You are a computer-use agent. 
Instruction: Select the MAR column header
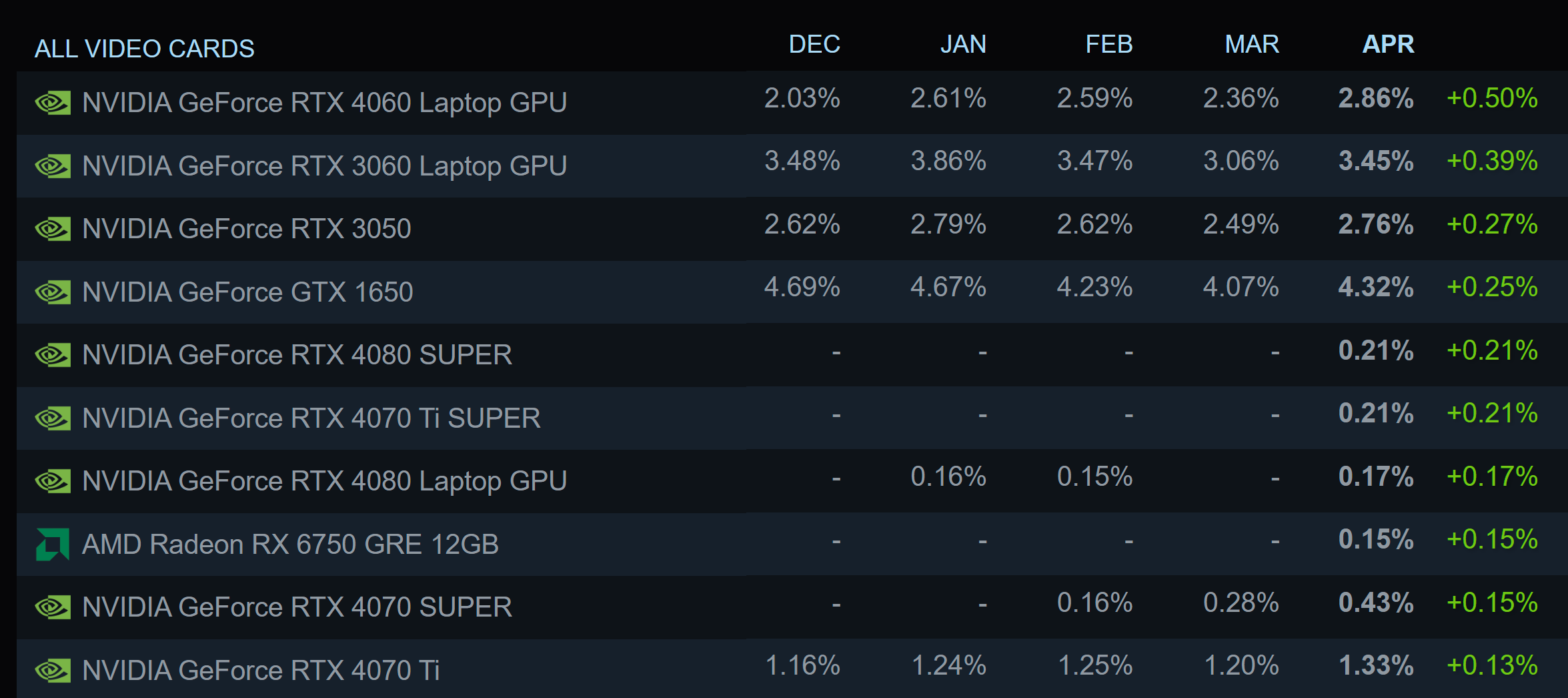(1252, 44)
